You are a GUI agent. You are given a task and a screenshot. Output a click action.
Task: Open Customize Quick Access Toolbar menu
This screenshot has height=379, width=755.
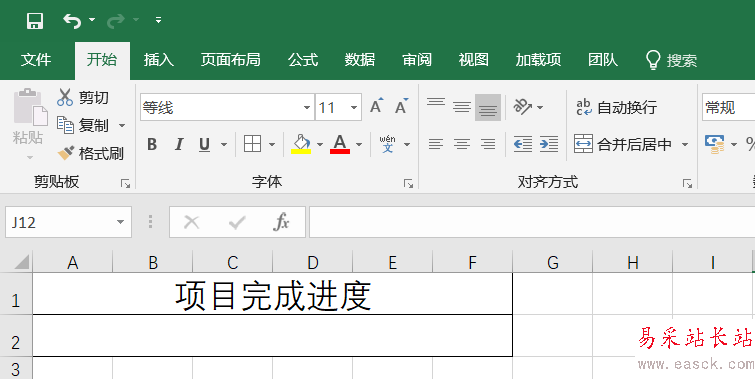point(158,20)
